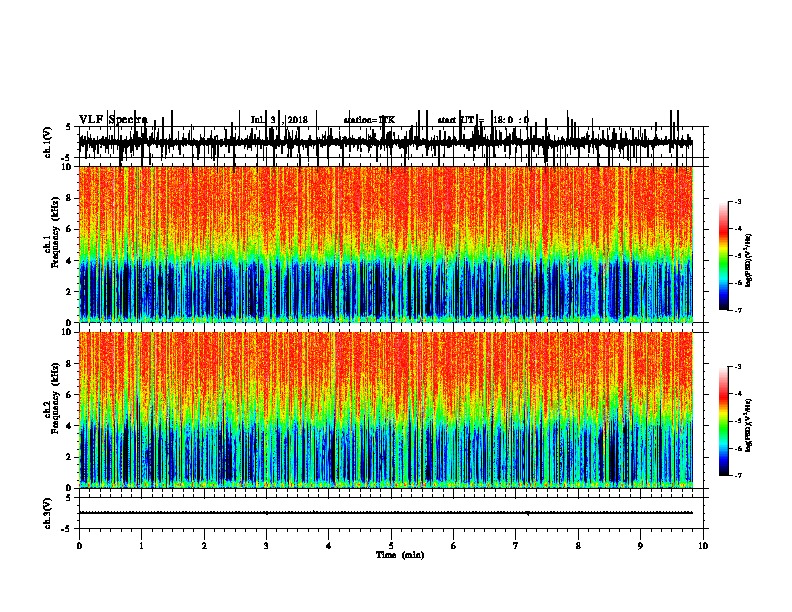Click the ch.2 colorbar log(PSD) label
This screenshot has height=612, width=792.
(x=748, y=425)
